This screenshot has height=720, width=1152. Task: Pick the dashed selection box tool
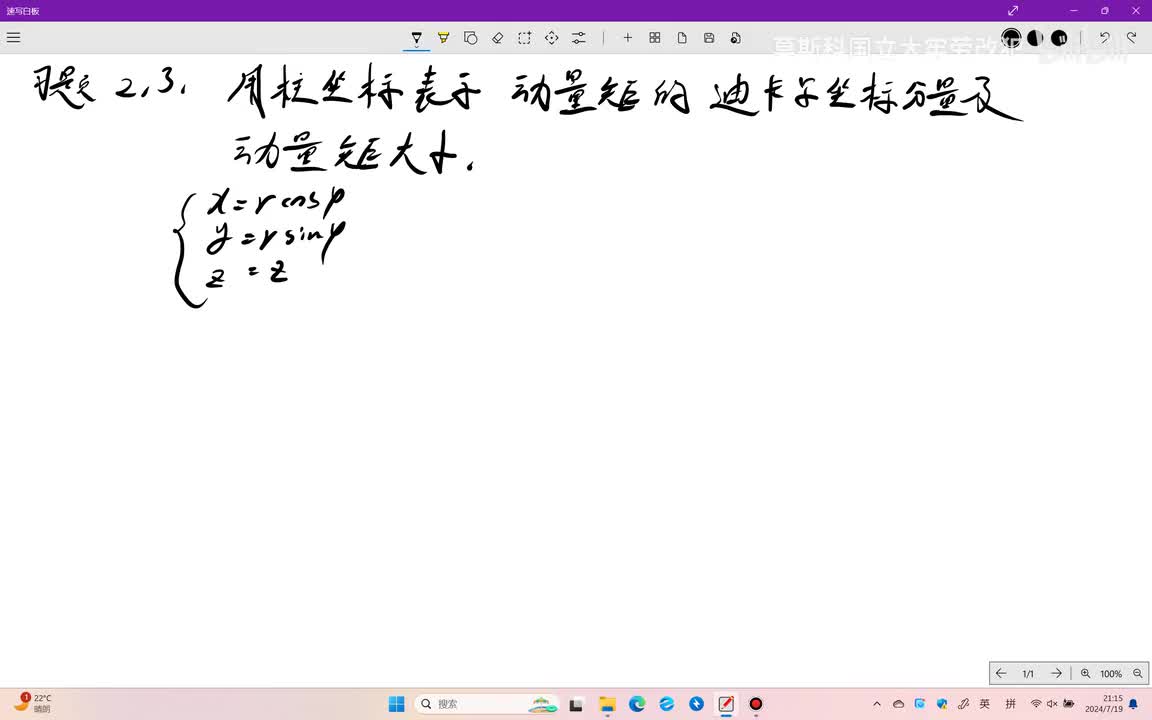[x=525, y=37]
